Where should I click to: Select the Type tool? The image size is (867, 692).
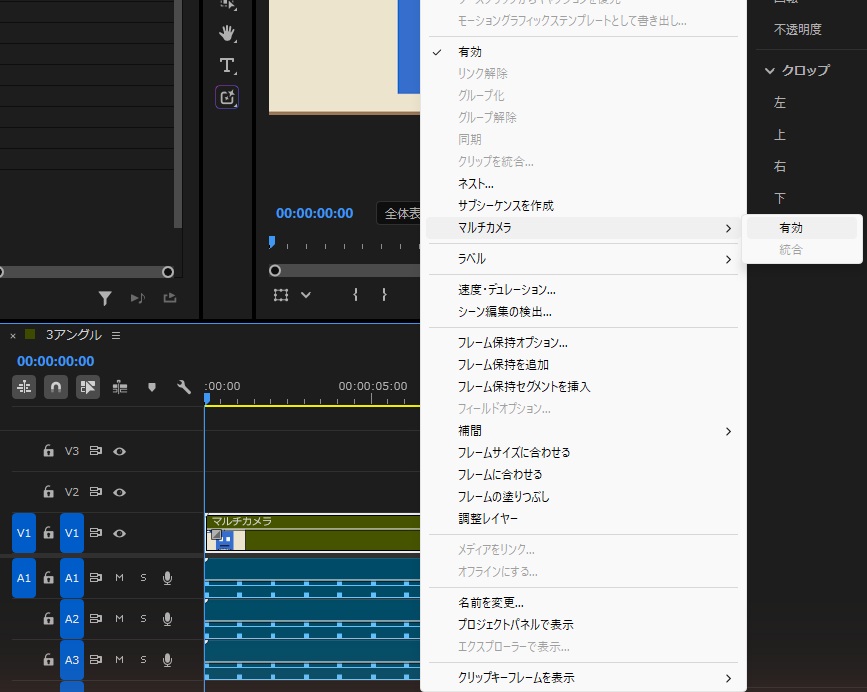(227, 66)
